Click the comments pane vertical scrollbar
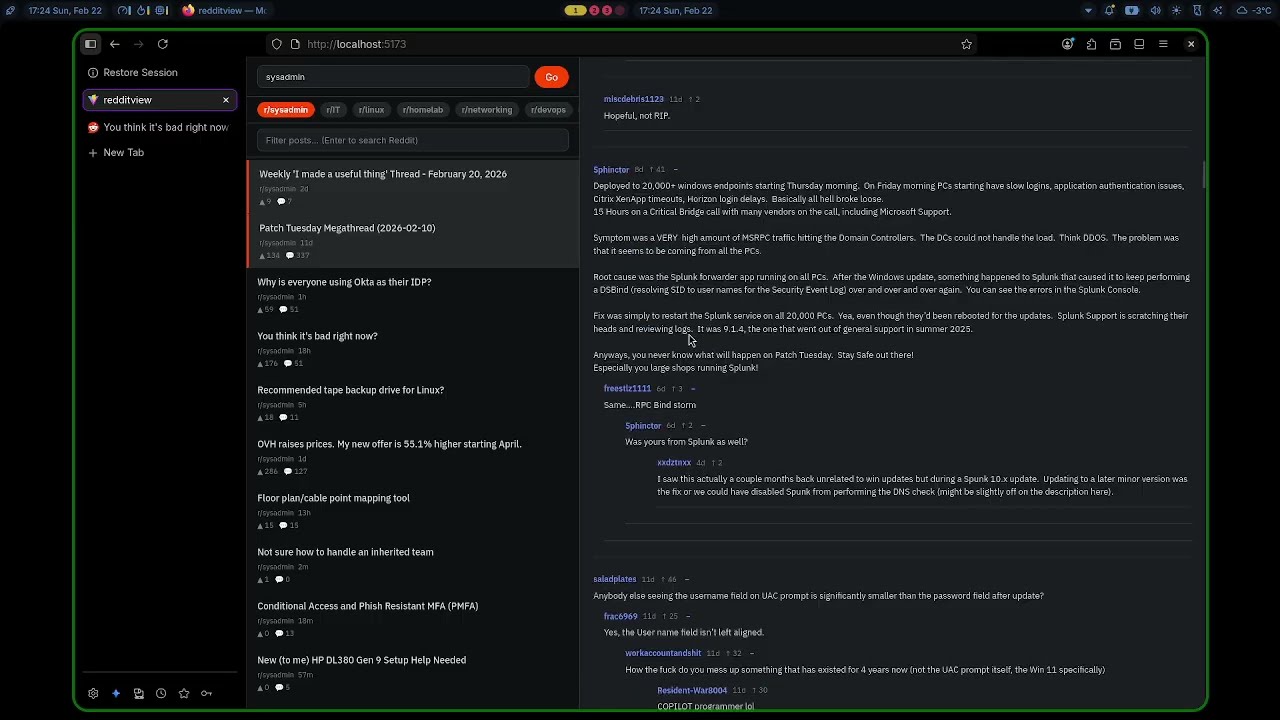The width and height of the screenshot is (1280, 720). click(1203, 175)
